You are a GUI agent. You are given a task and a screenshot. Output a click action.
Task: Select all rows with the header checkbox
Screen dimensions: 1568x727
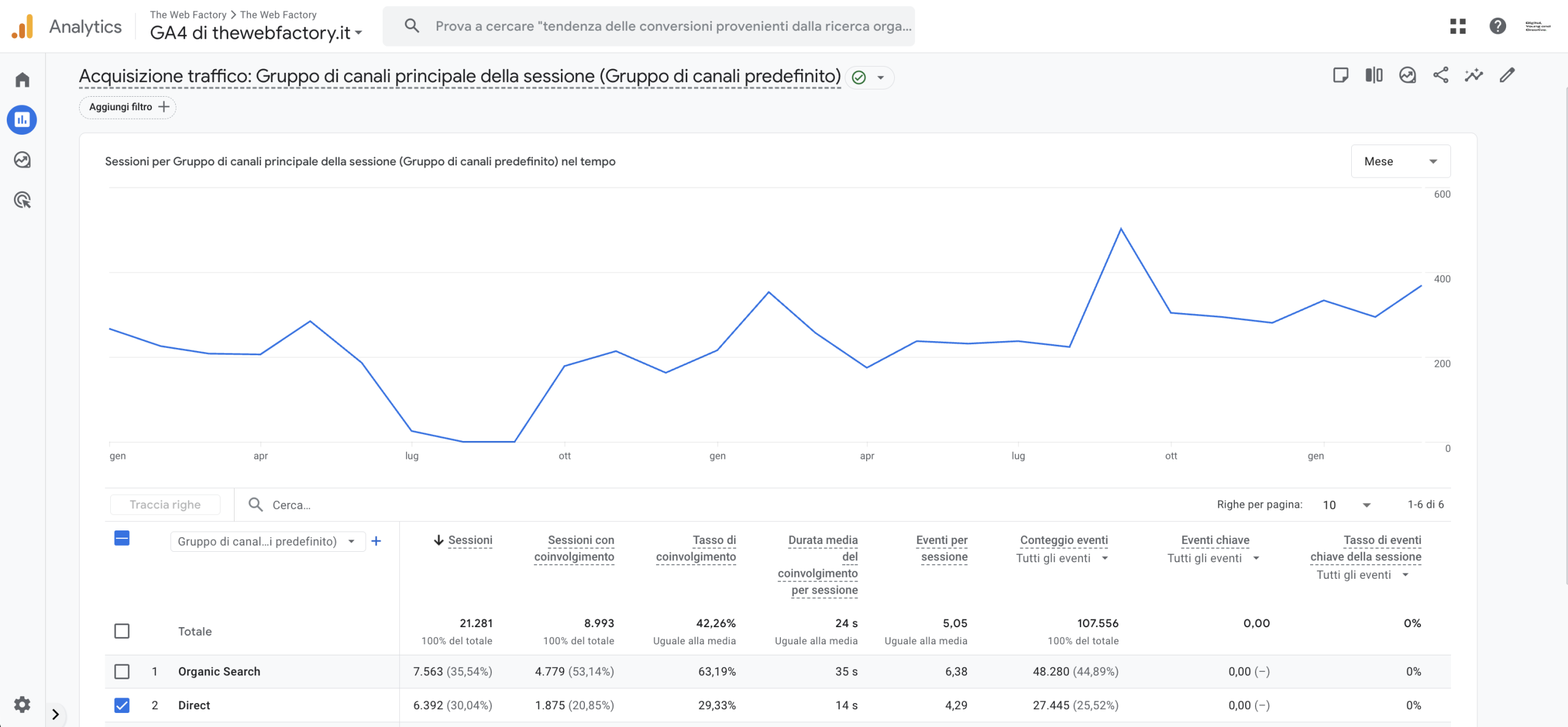click(x=122, y=538)
